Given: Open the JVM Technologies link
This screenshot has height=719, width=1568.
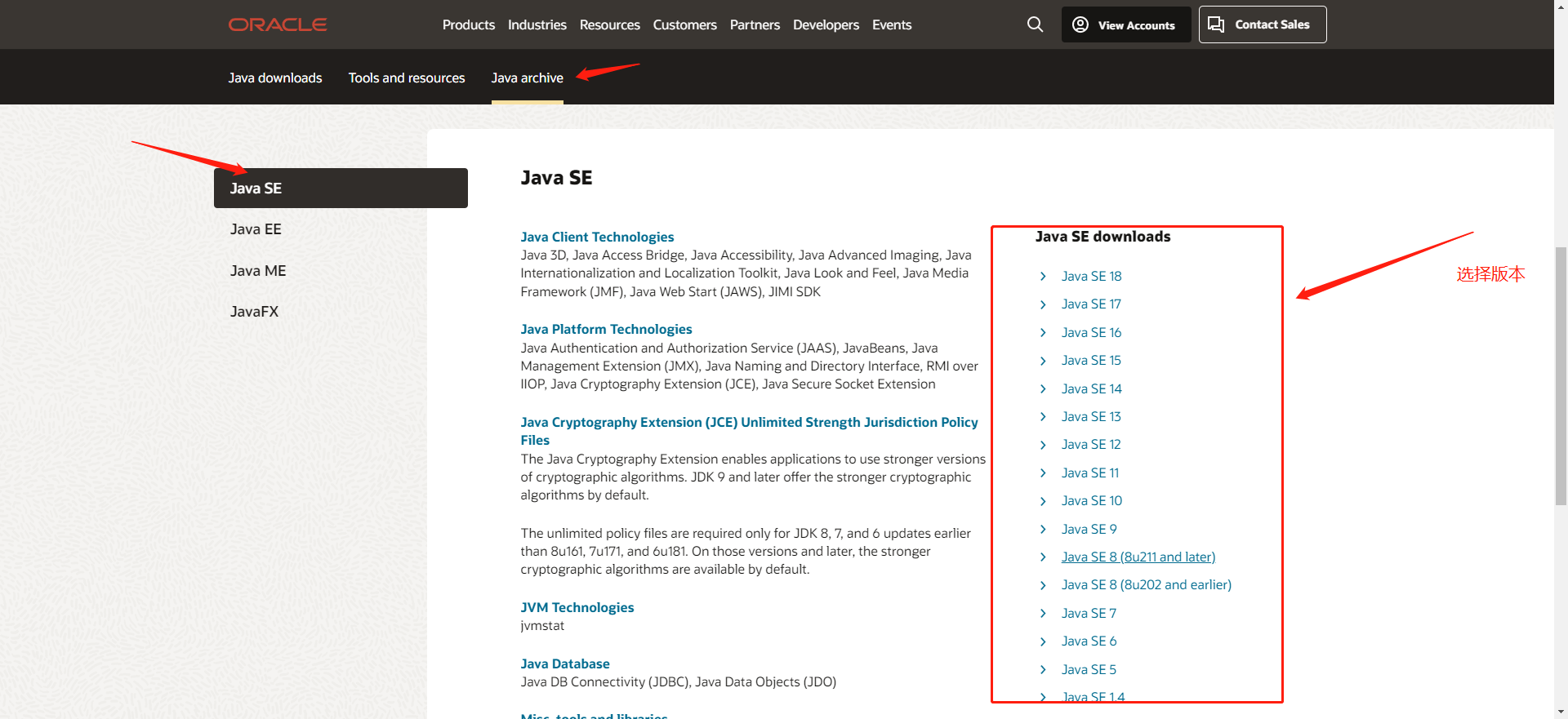Looking at the screenshot, I should coord(577,607).
